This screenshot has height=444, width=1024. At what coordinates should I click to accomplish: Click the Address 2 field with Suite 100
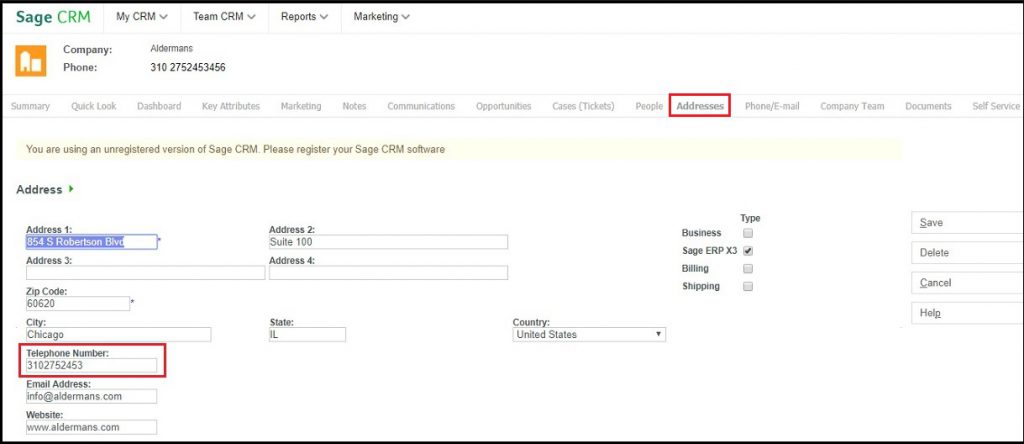[x=389, y=242]
